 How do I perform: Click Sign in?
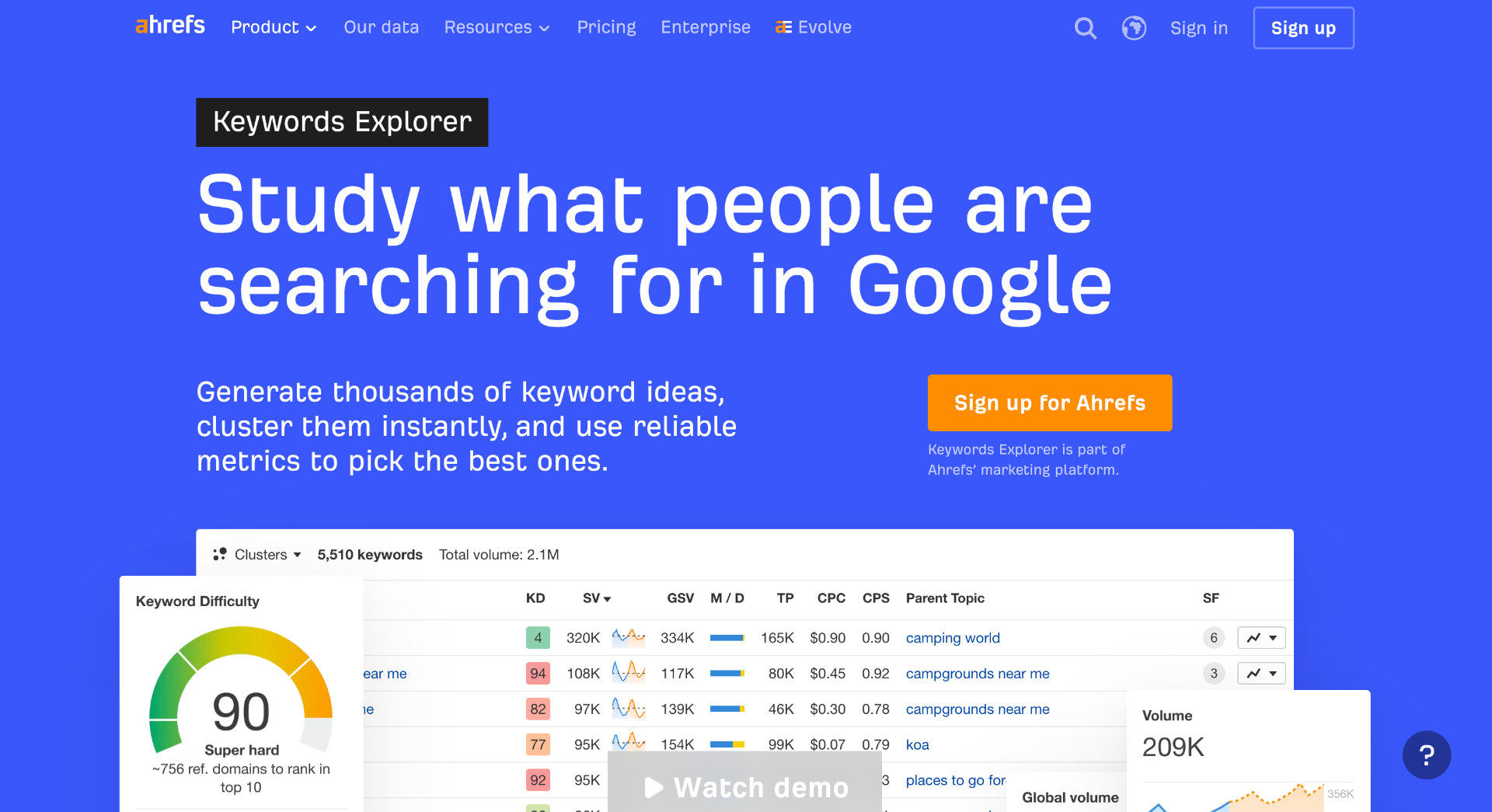[x=1199, y=28]
